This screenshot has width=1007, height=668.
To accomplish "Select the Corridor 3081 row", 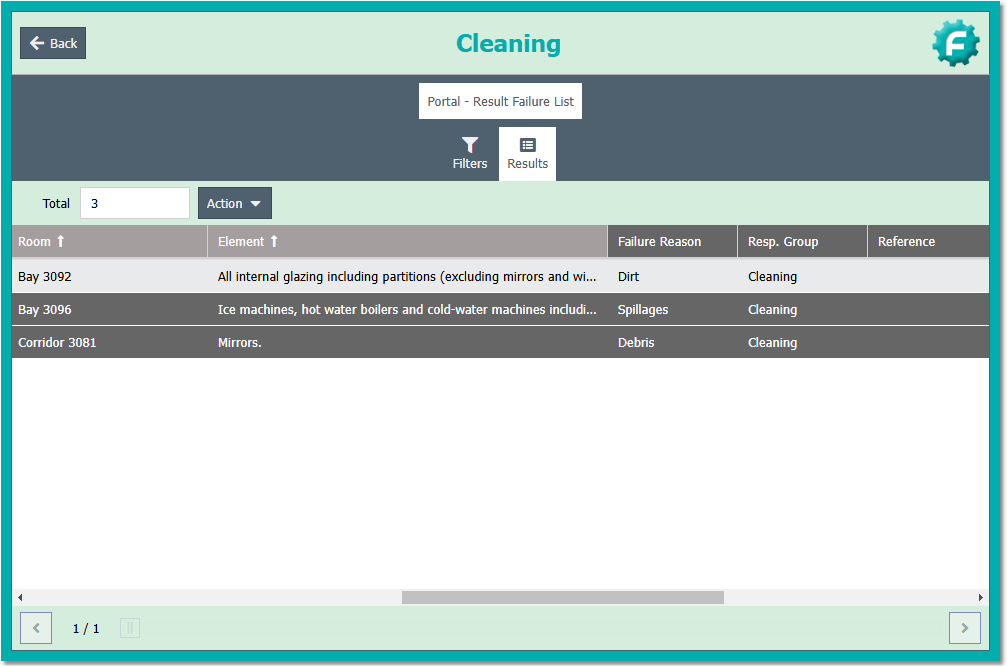I will (500, 342).
